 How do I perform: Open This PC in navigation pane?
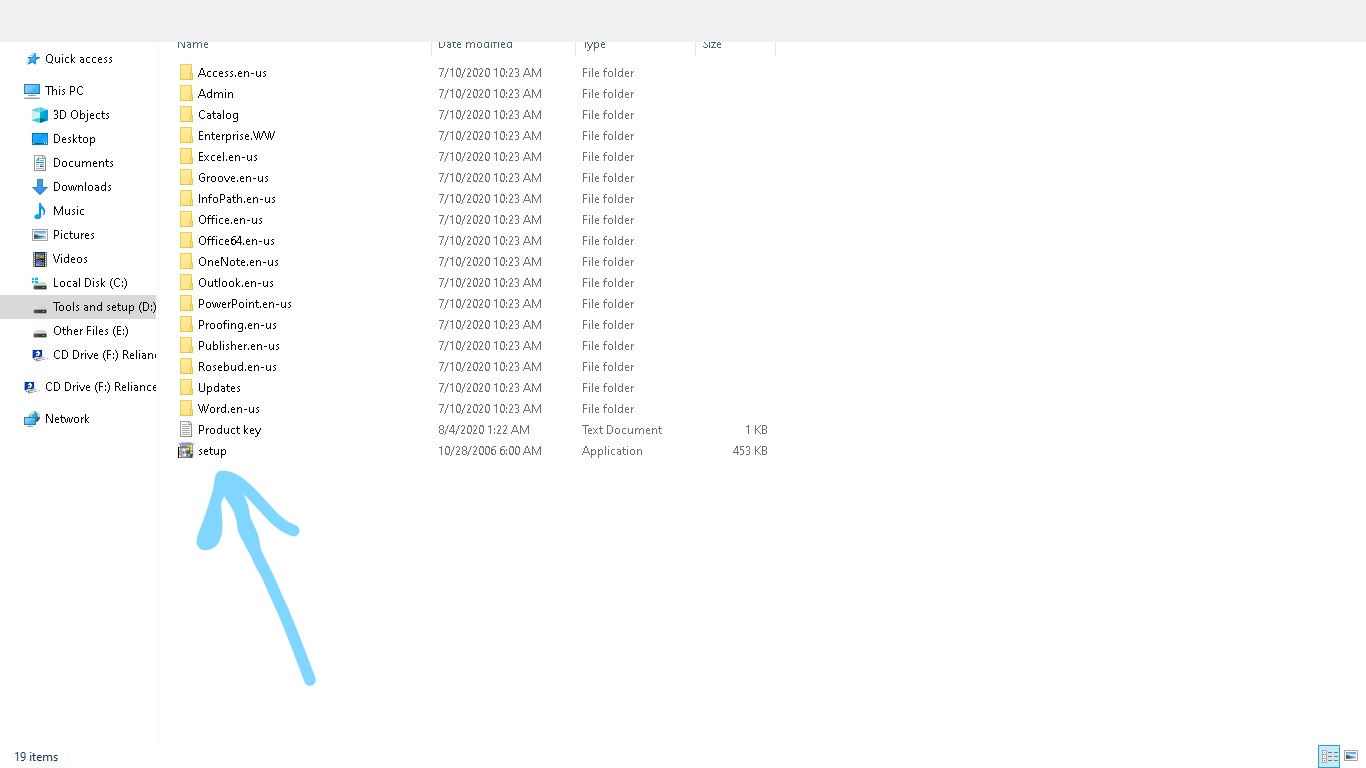[x=64, y=91]
